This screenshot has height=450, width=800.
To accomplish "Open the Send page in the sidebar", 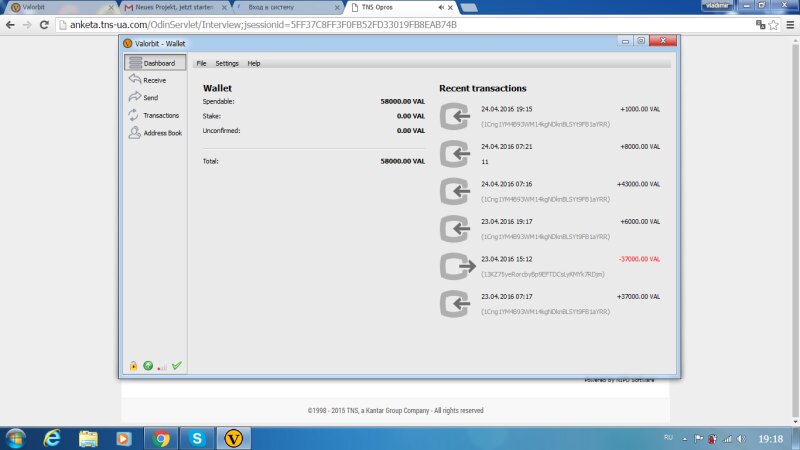I will pyautogui.click(x=150, y=98).
